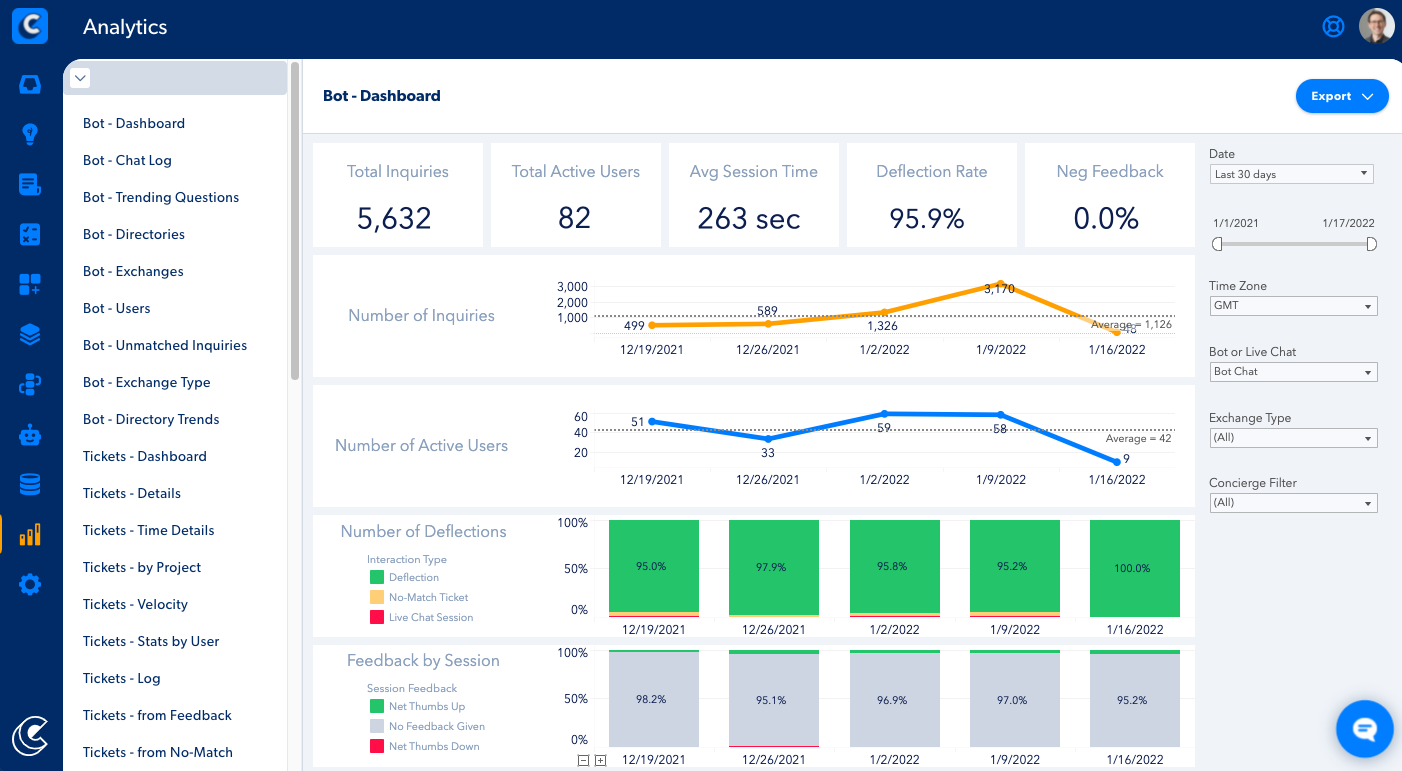This screenshot has width=1402, height=771.
Task: Click the app logo in top-left corner
Action: pyautogui.click(x=30, y=27)
